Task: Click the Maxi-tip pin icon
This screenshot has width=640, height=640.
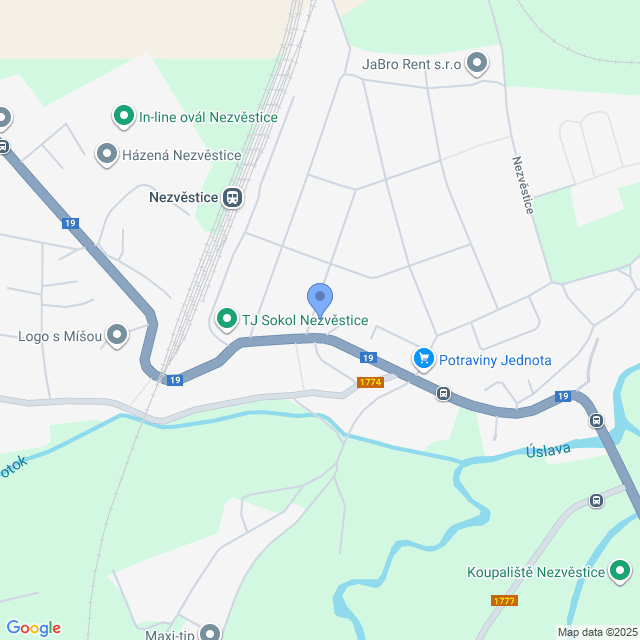Action: (210, 632)
